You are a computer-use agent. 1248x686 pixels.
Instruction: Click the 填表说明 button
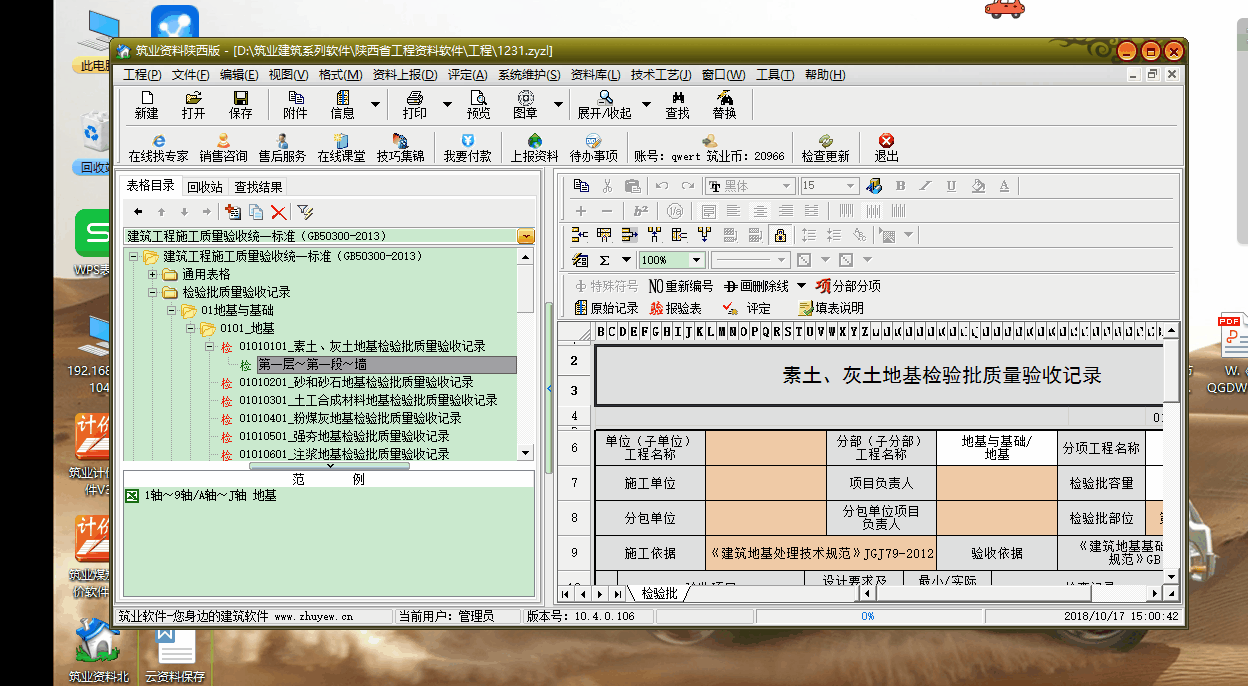pos(830,308)
